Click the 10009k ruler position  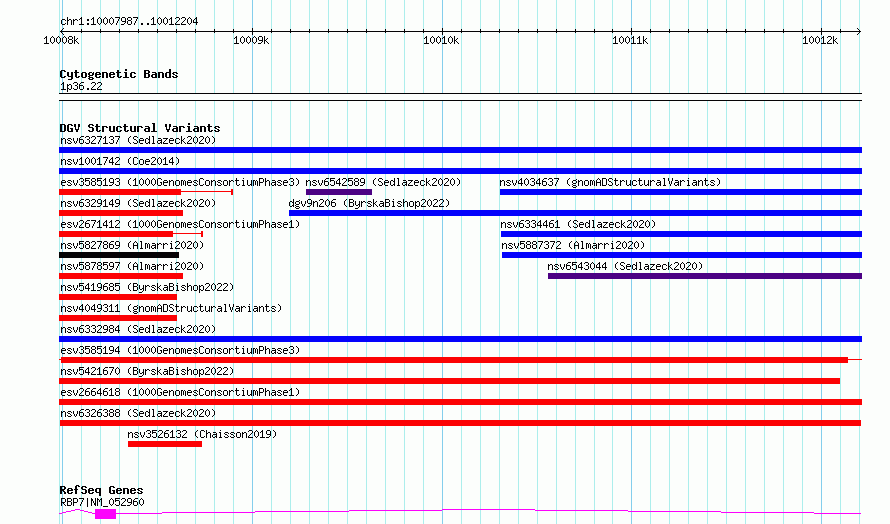click(x=251, y=41)
